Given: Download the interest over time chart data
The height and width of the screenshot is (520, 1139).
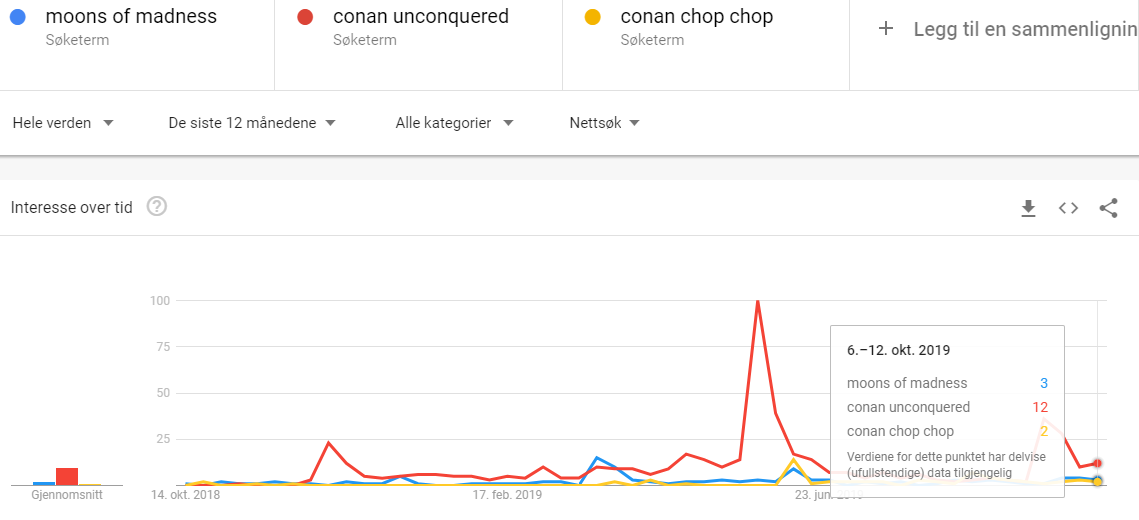Looking at the screenshot, I should tap(1028, 208).
